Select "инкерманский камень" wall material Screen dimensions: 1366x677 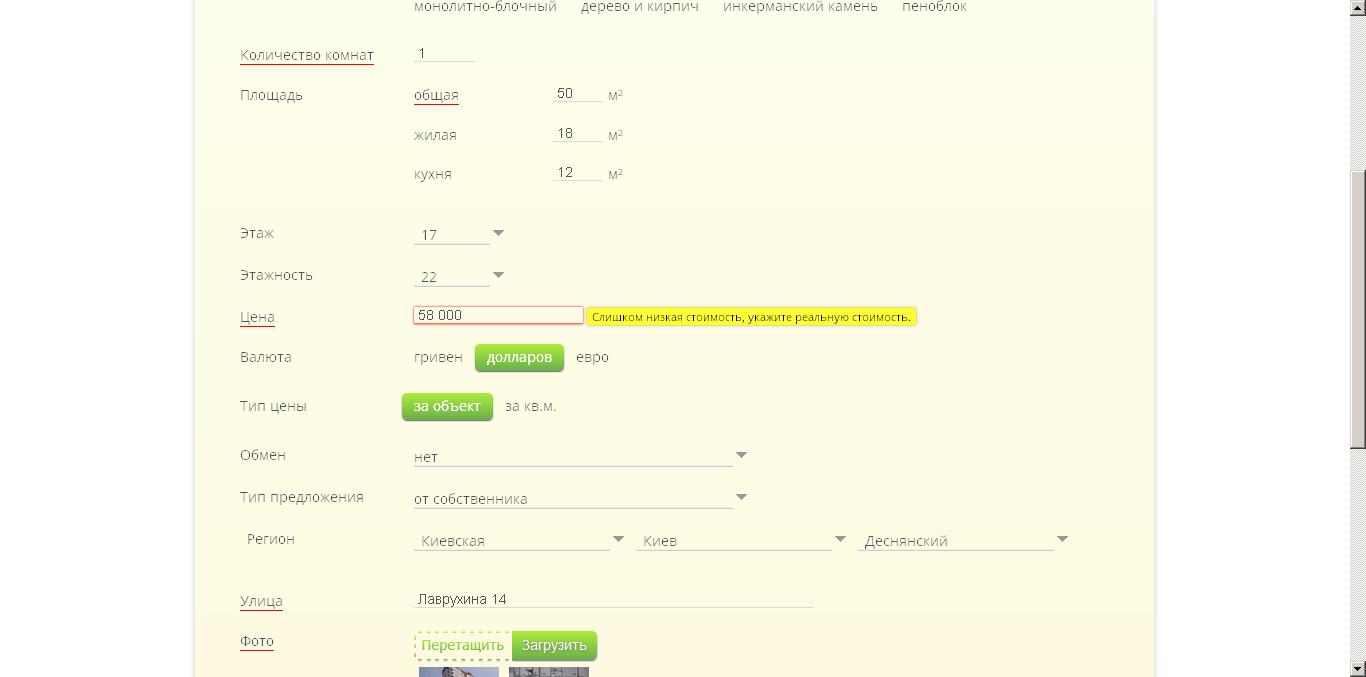800,7
